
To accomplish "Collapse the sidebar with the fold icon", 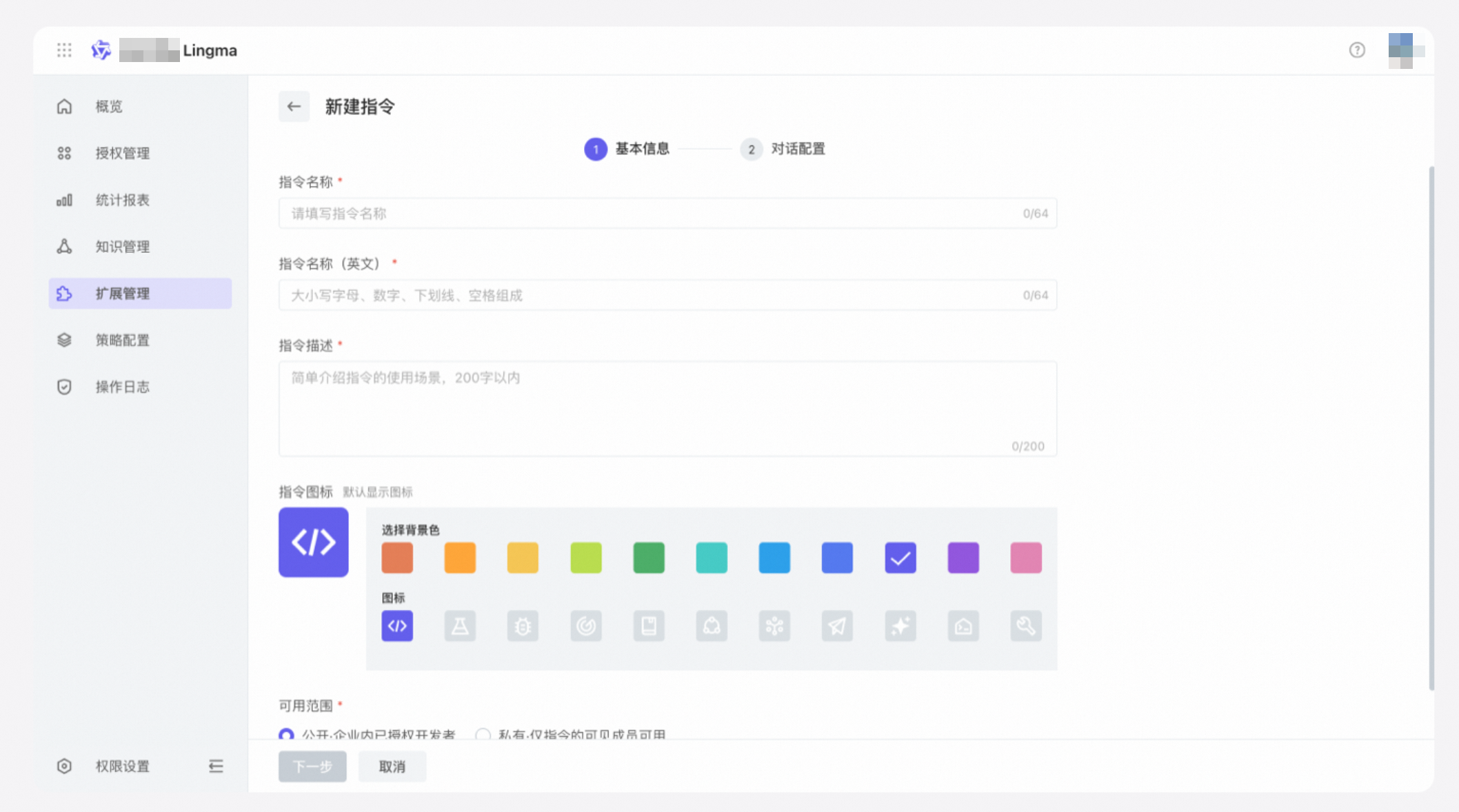I will (x=216, y=766).
